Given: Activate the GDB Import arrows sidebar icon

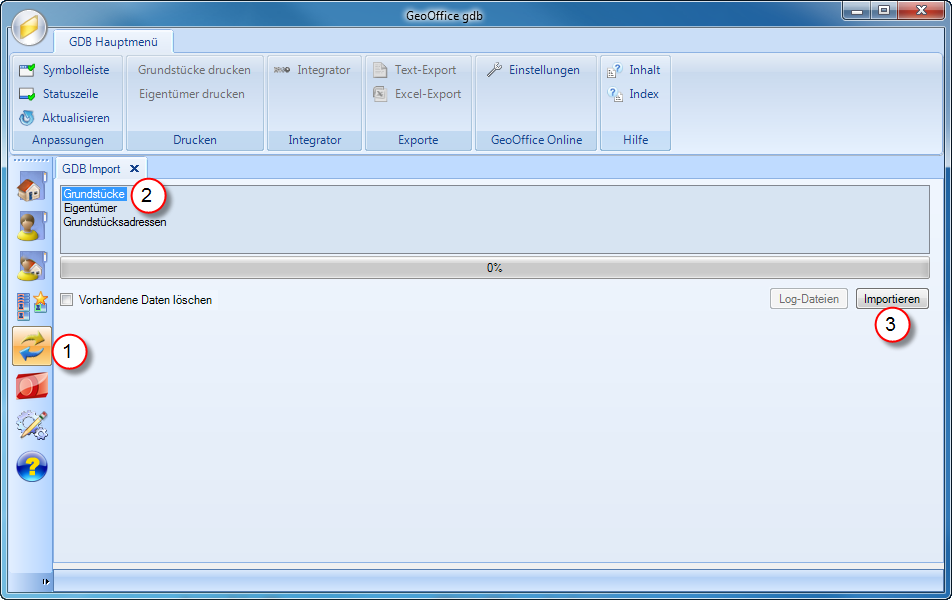Looking at the screenshot, I should point(30,345).
